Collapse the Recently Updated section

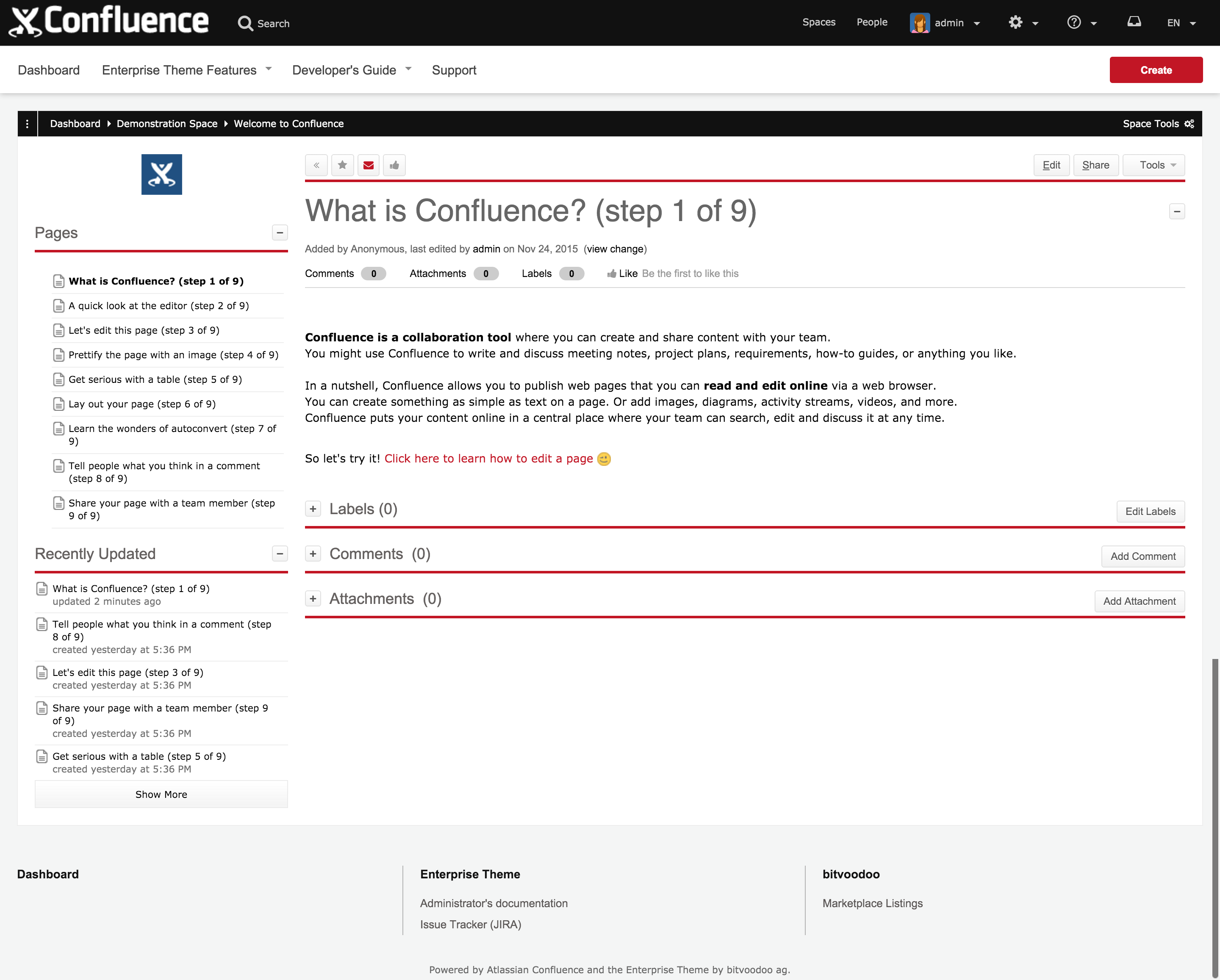tap(280, 554)
